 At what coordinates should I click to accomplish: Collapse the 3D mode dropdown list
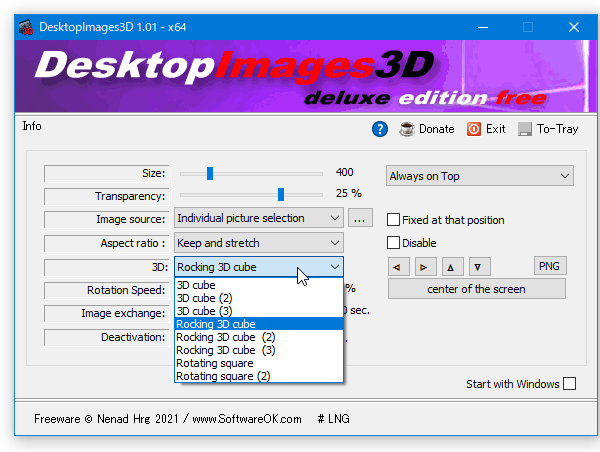point(259,267)
